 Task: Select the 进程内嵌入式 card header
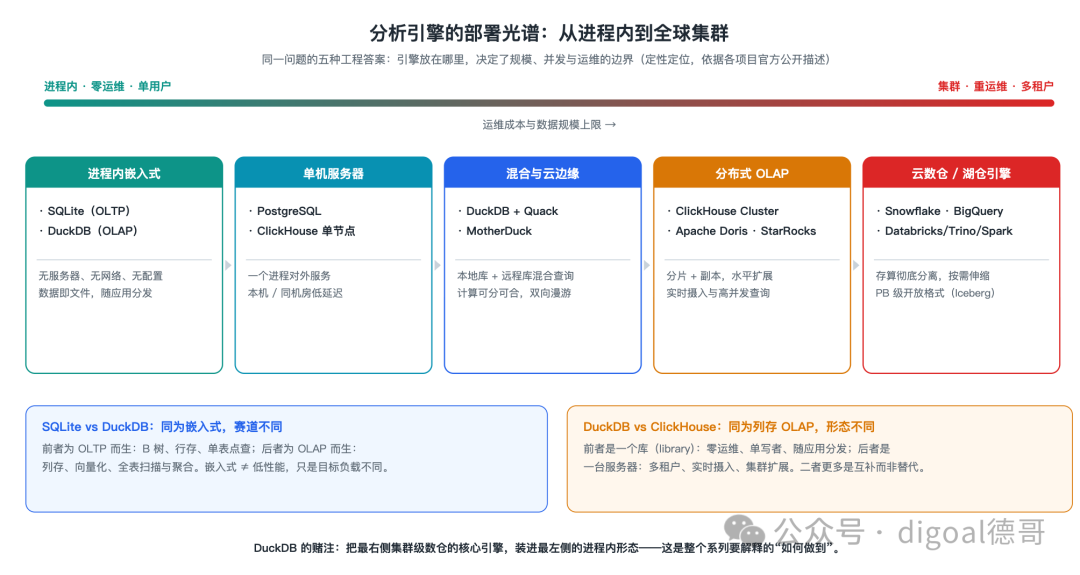pyautogui.click(x=124, y=173)
